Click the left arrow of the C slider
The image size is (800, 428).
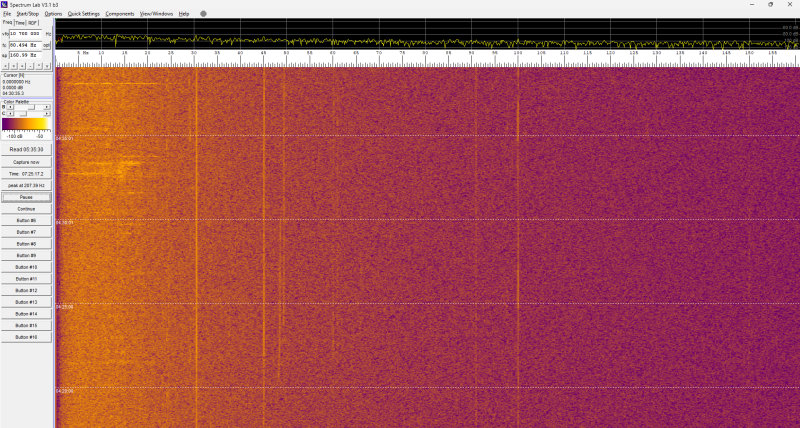click(x=10, y=113)
